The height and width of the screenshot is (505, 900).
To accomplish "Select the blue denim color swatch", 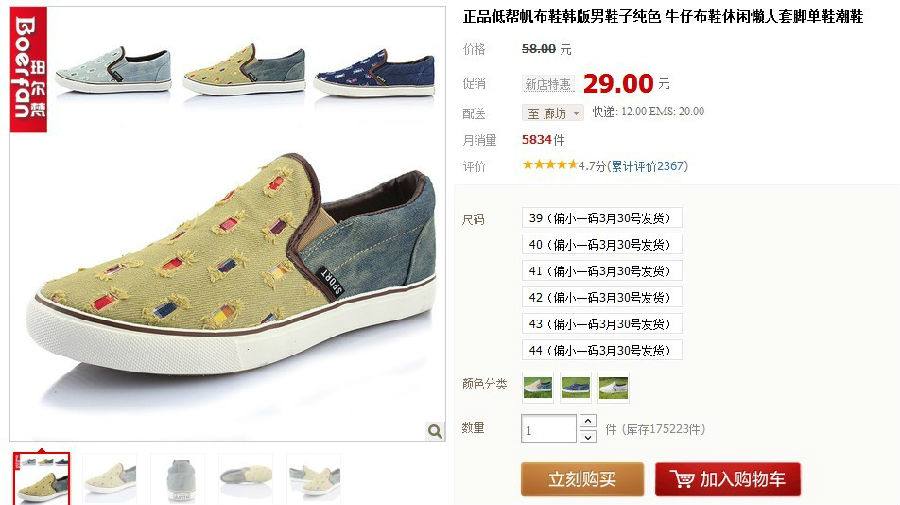I will tap(576, 388).
